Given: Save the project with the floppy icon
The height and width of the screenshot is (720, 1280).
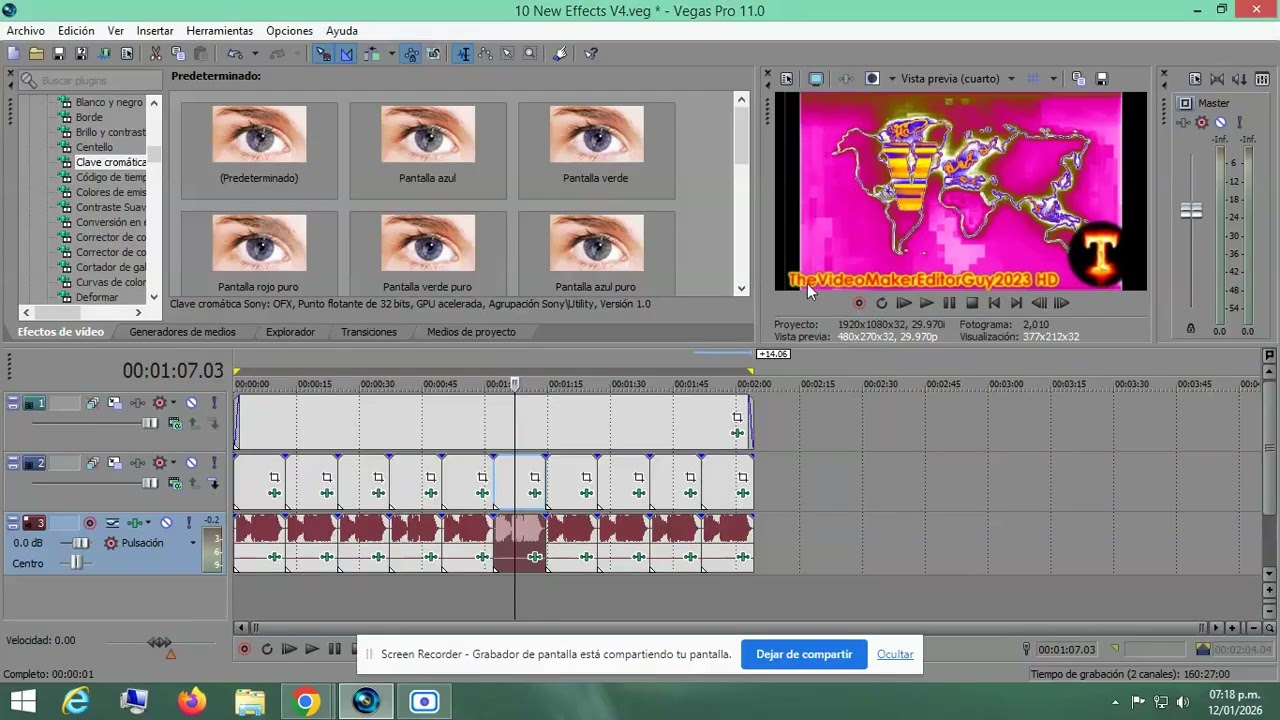Looking at the screenshot, I should 59,54.
